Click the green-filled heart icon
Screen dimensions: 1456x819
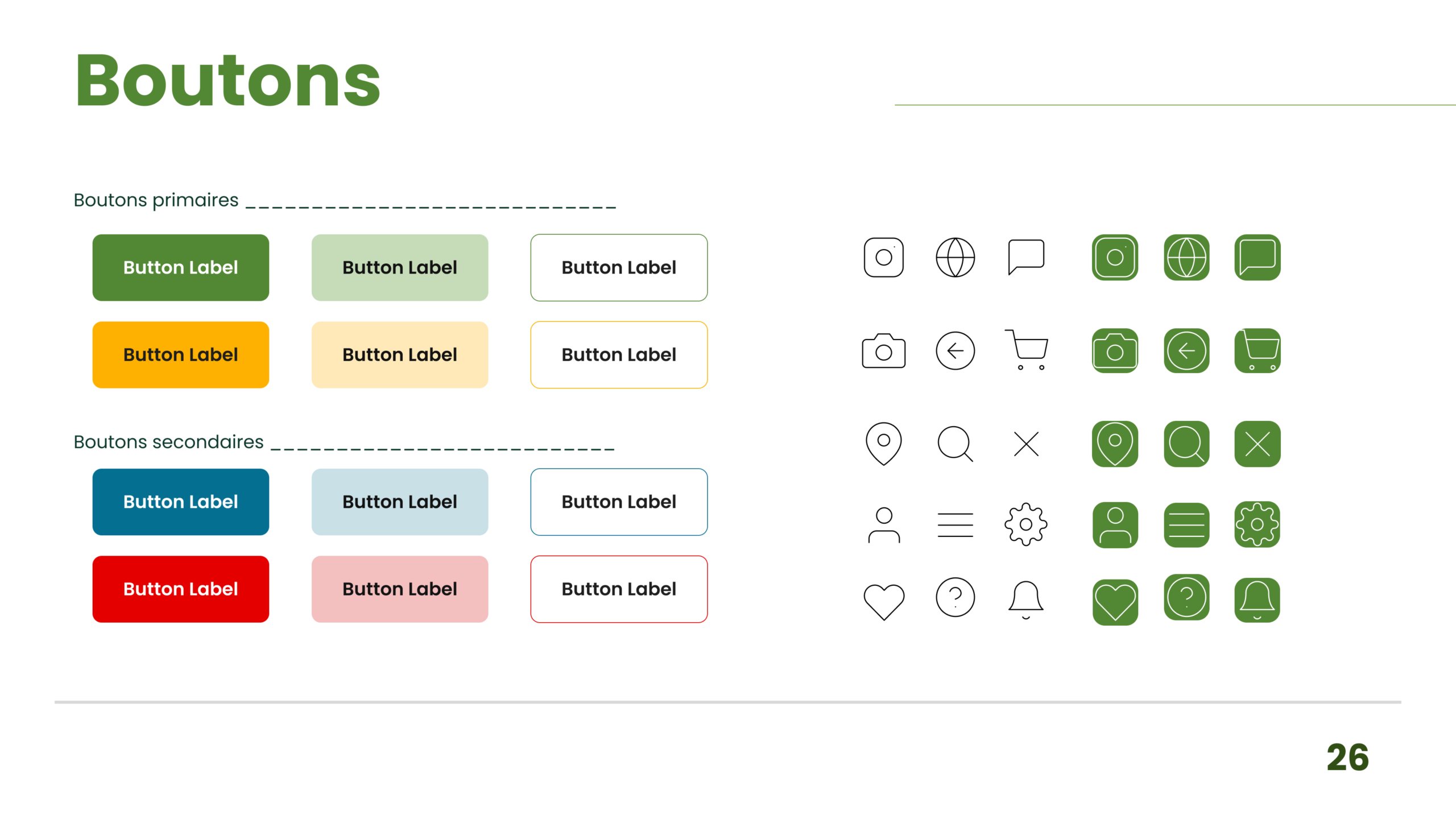pos(1115,601)
